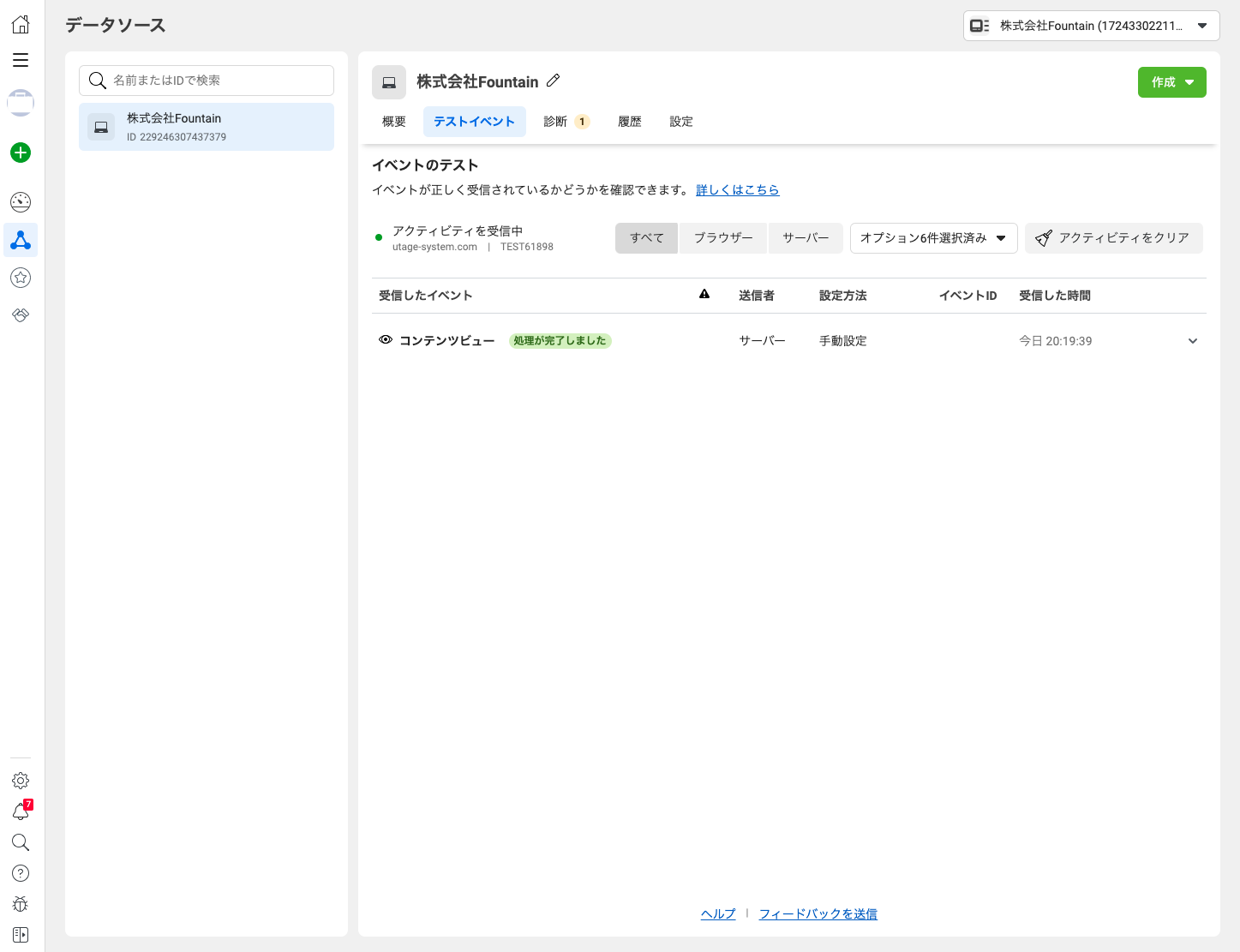
Task: Click the green plus create icon
Action: tap(21, 153)
